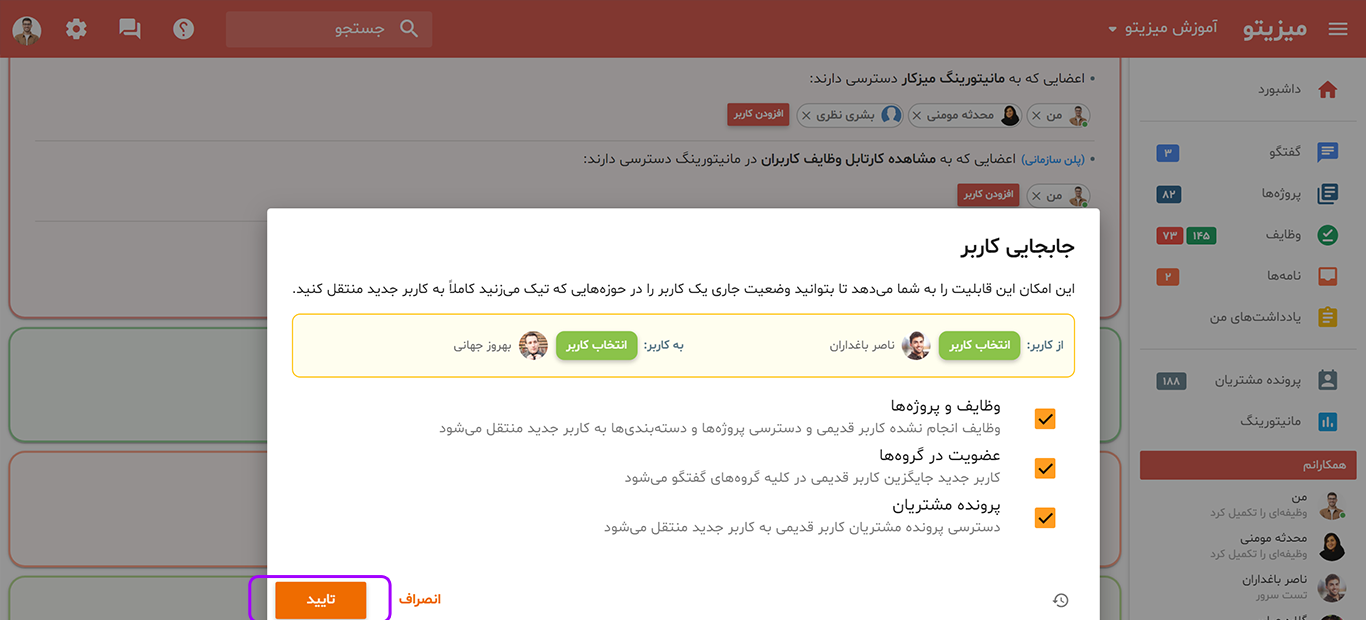Remove بشری نظری from monitoring access

(807, 115)
